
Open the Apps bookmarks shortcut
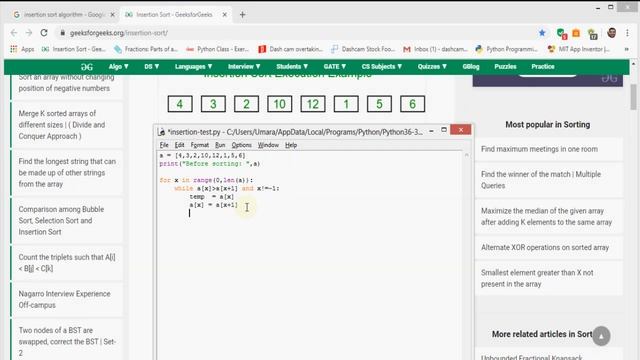point(22,49)
